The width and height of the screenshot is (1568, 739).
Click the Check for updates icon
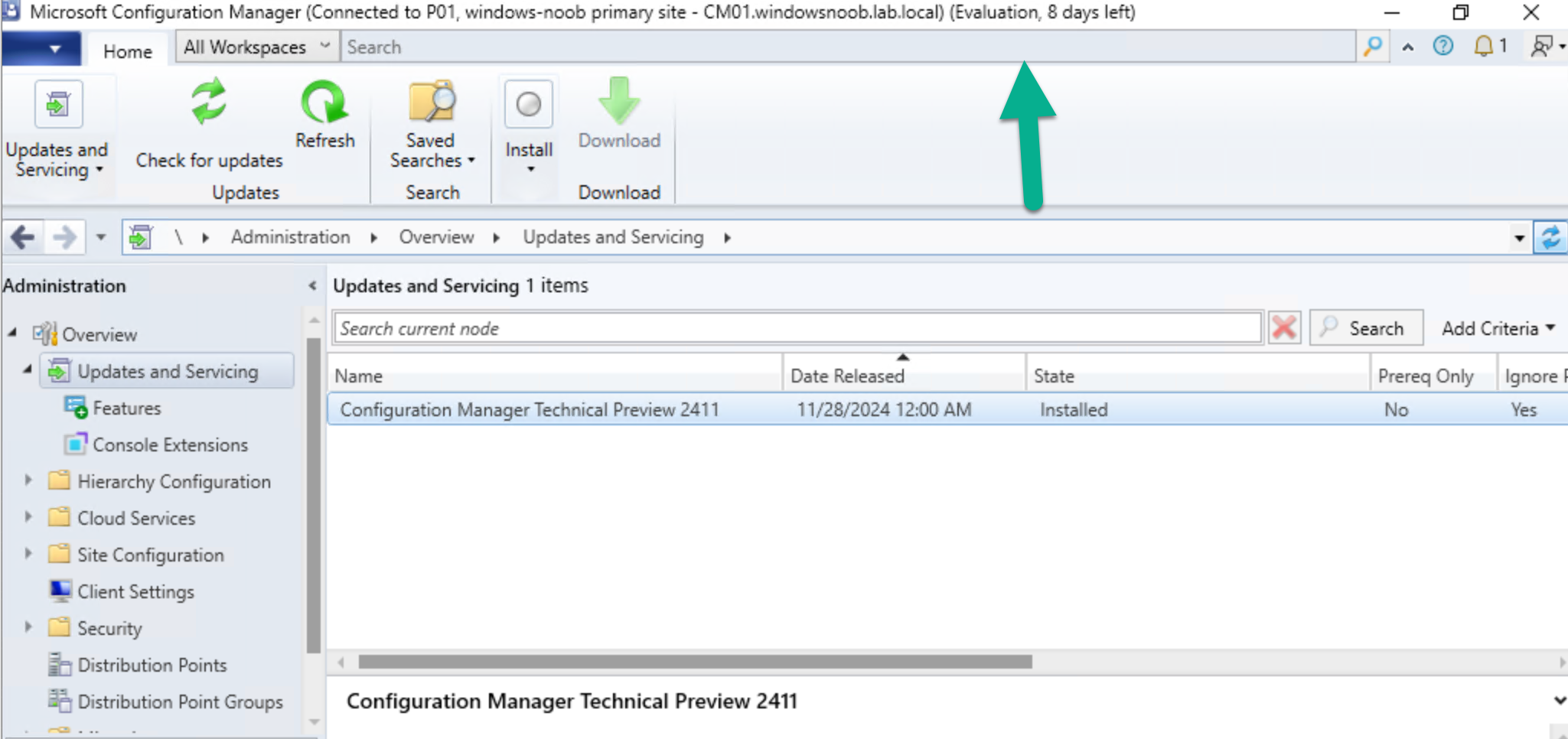208,103
